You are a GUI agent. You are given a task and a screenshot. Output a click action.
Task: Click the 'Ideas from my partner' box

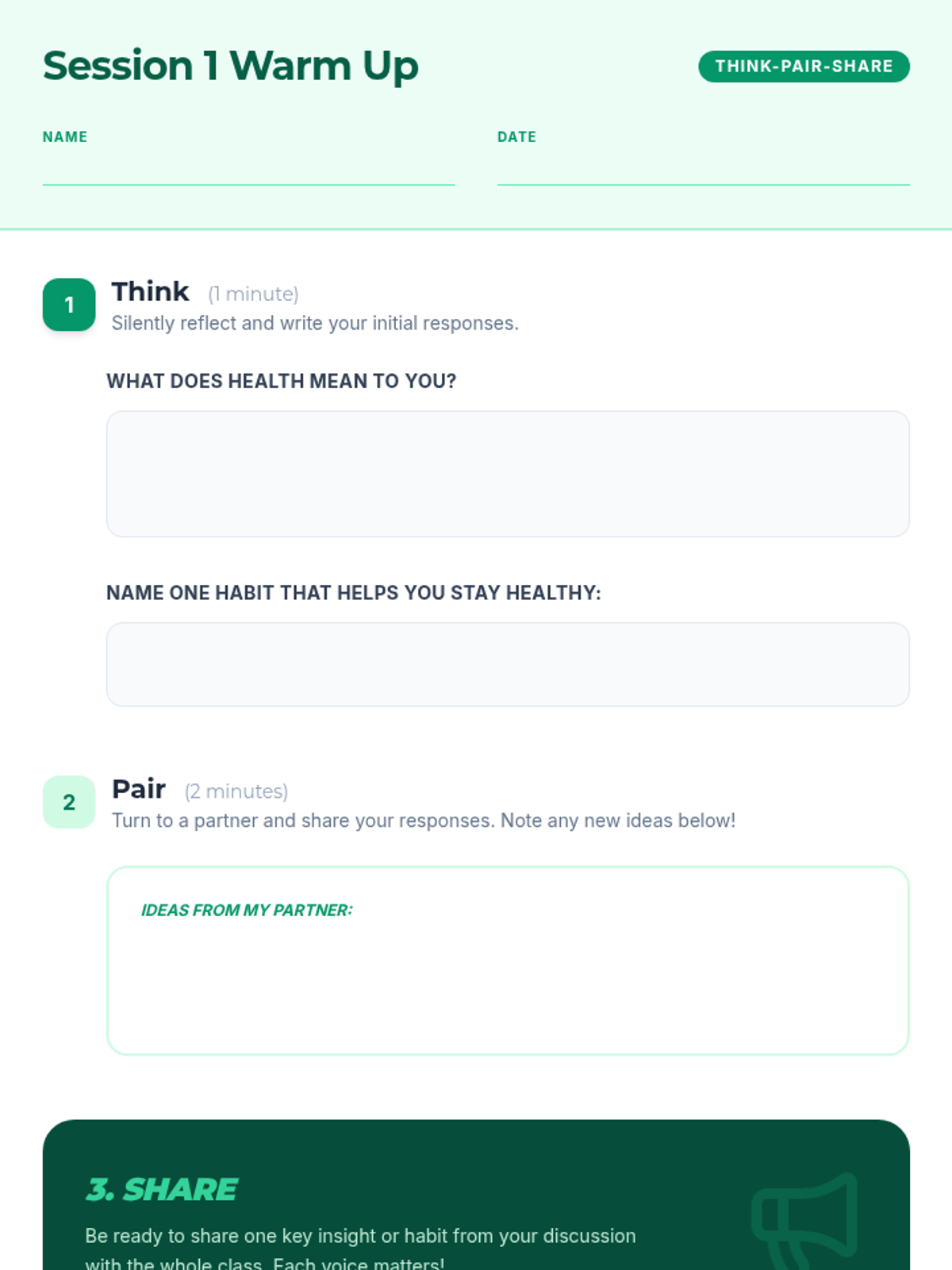[508, 960]
